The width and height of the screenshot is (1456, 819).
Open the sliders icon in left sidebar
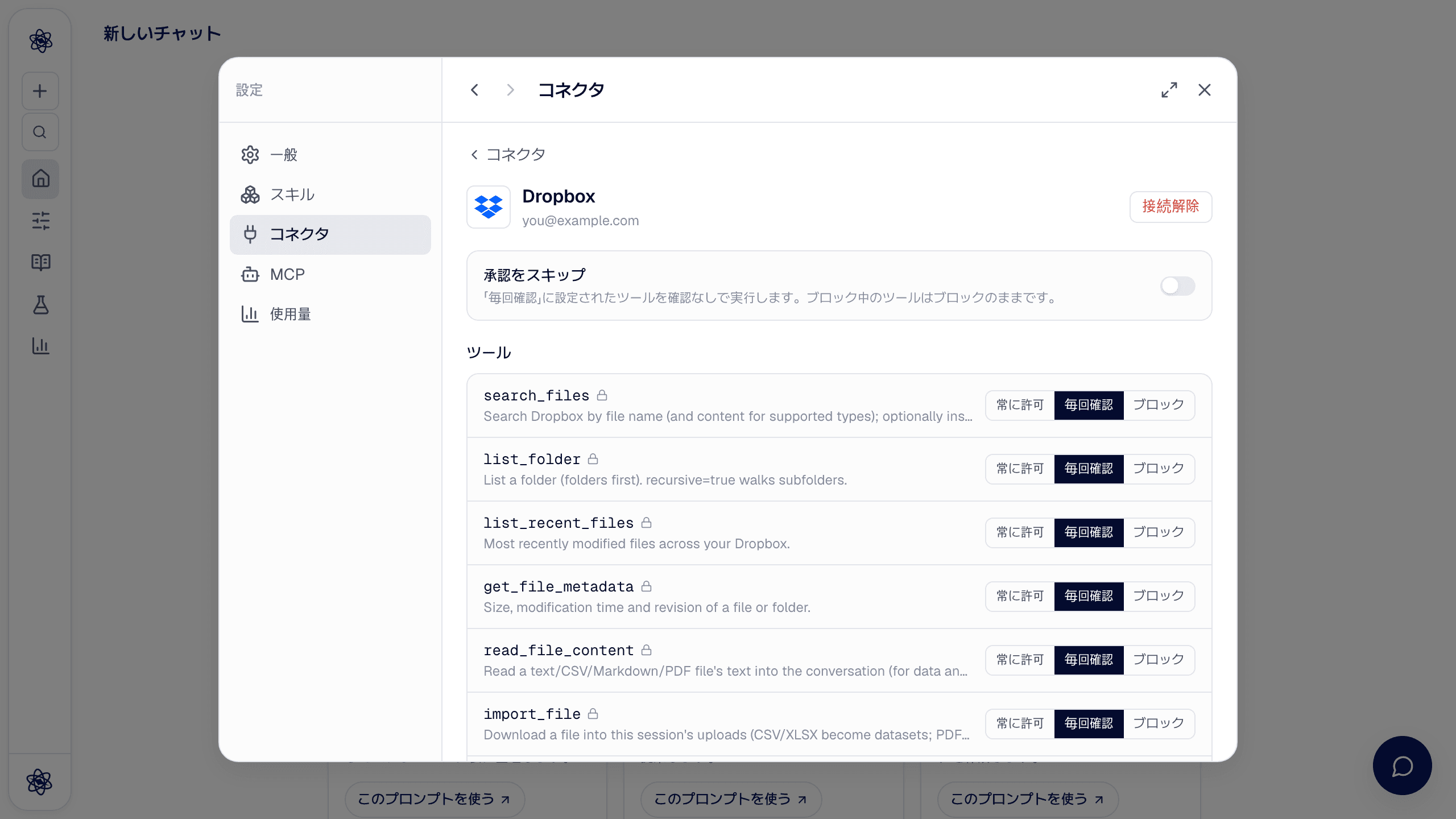point(40,221)
